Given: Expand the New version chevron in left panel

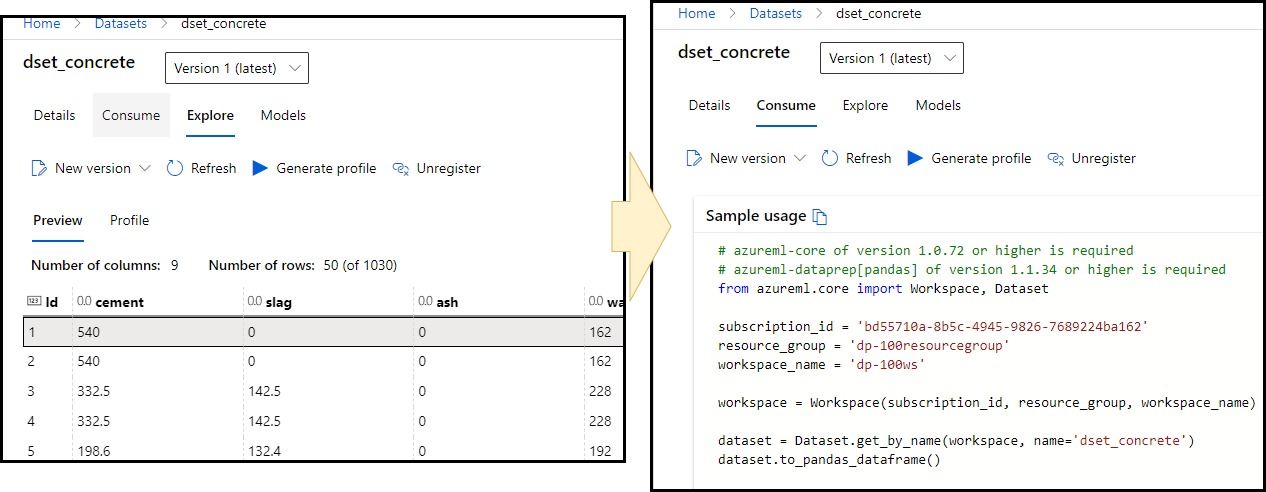Looking at the screenshot, I should pyautogui.click(x=144, y=168).
